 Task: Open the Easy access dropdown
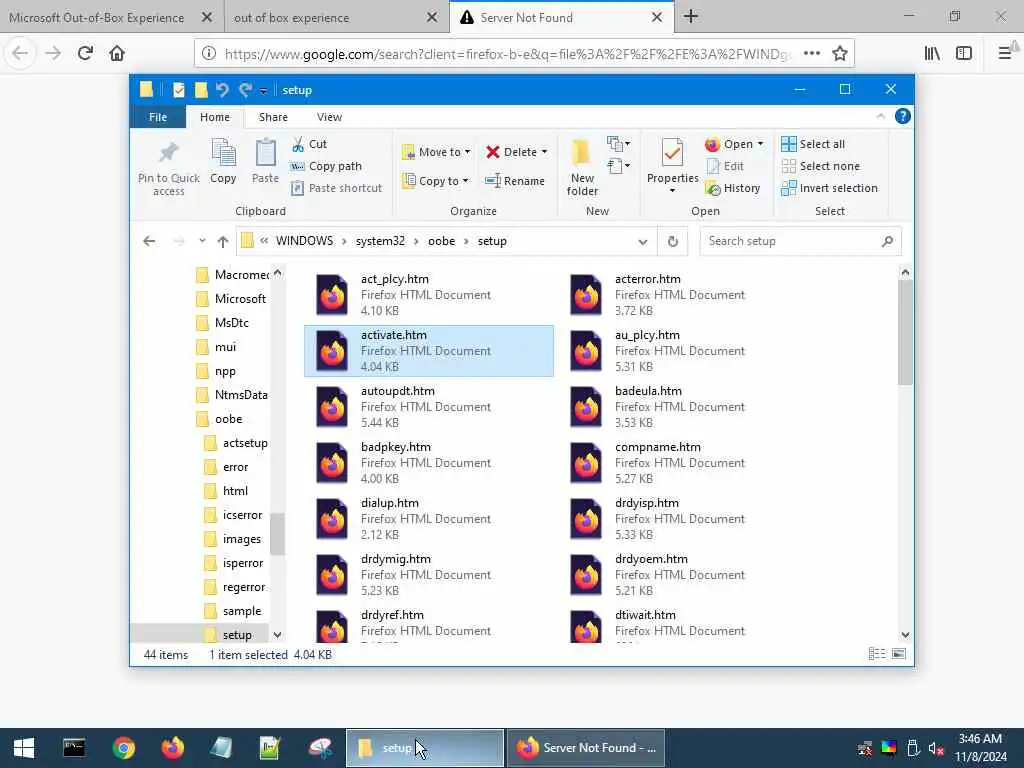pos(618,166)
